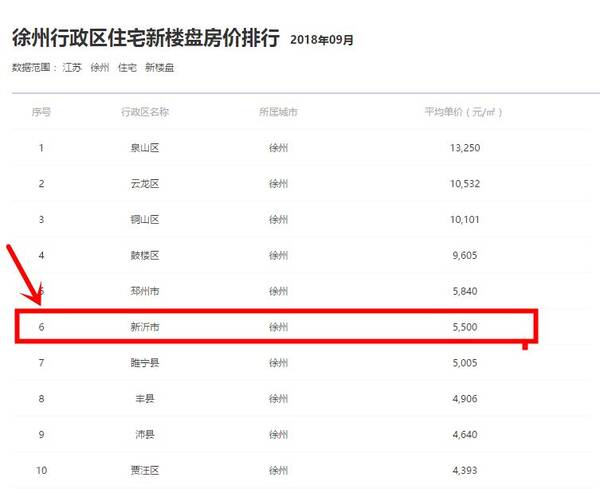Open the 鼓楼区 district entry

pyautogui.click(x=145, y=256)
